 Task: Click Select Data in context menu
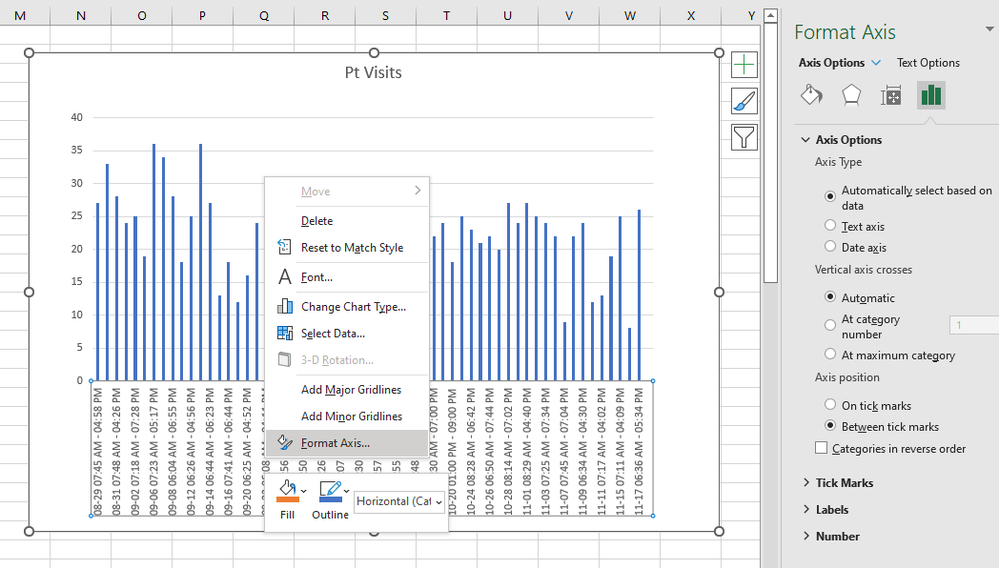pyautogui.click(x=333, y=333)
